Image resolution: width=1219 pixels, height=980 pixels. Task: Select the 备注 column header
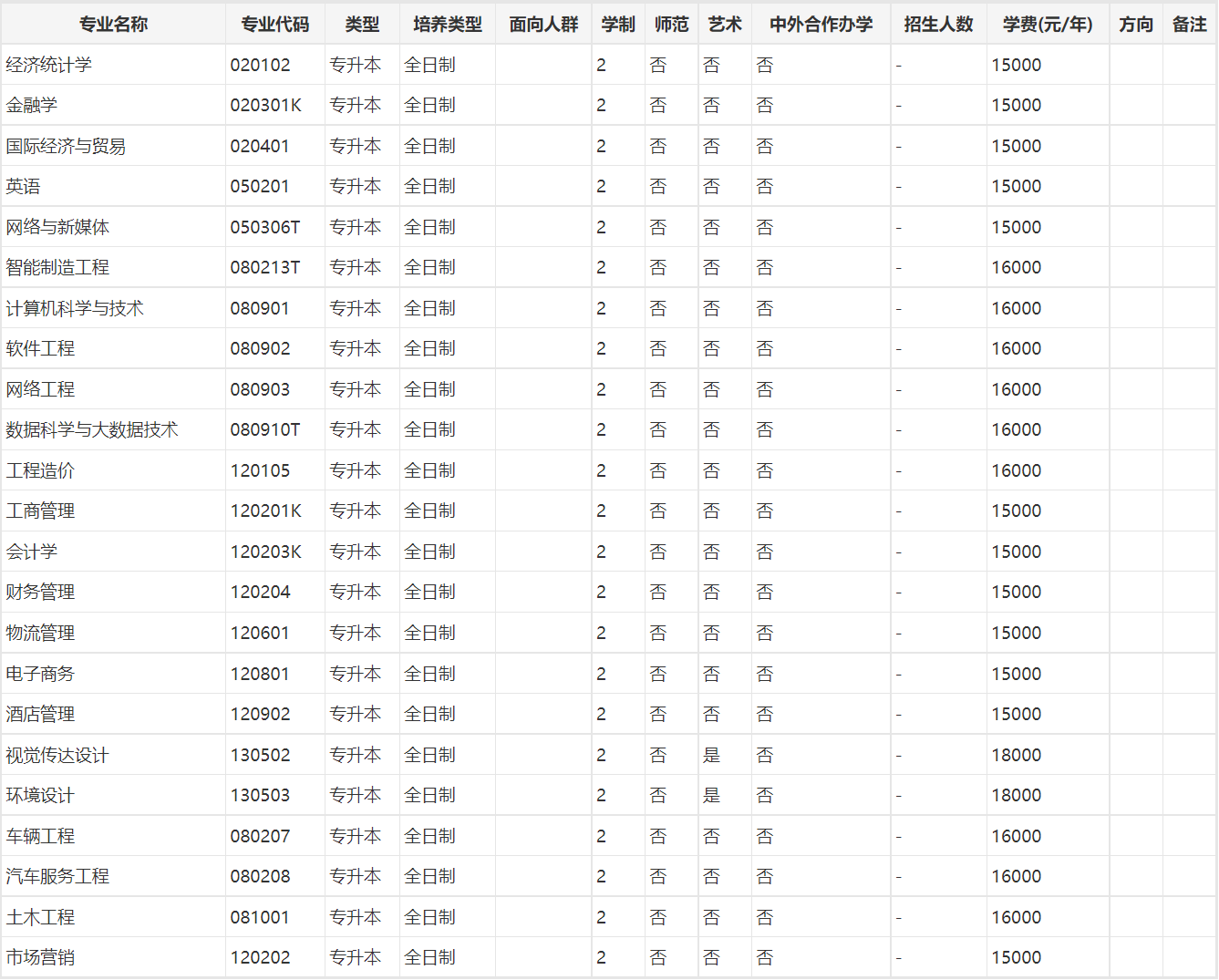1189,25
